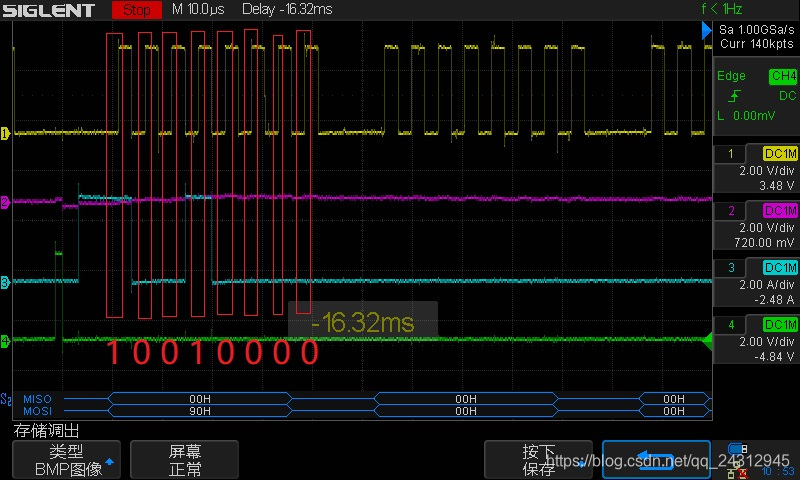
Task: Click channel 4 offset -4.84 V
Action: click(x=774, y=357)
